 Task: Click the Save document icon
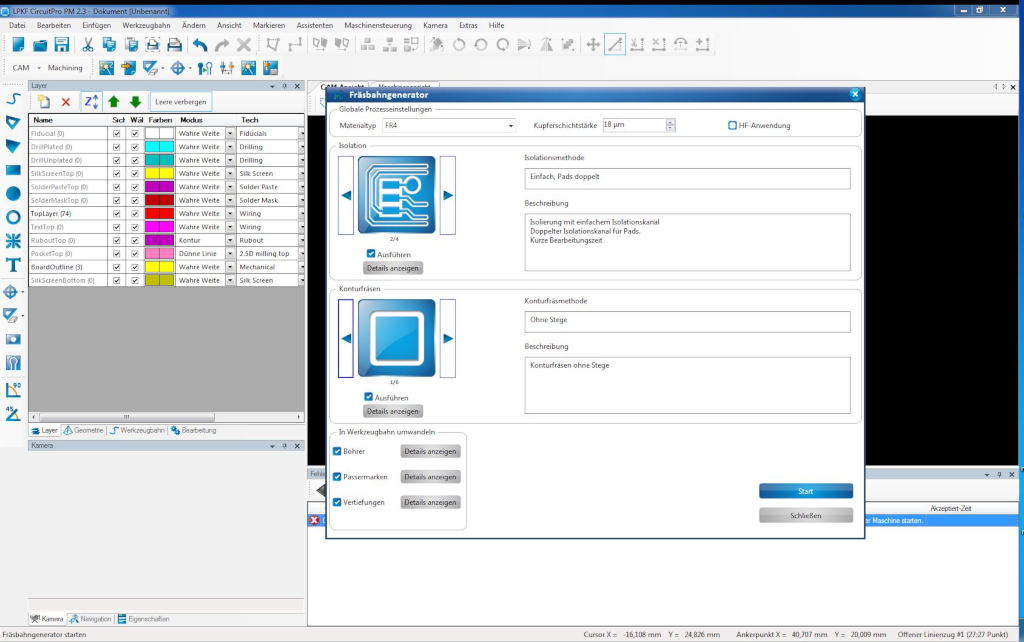62,45
